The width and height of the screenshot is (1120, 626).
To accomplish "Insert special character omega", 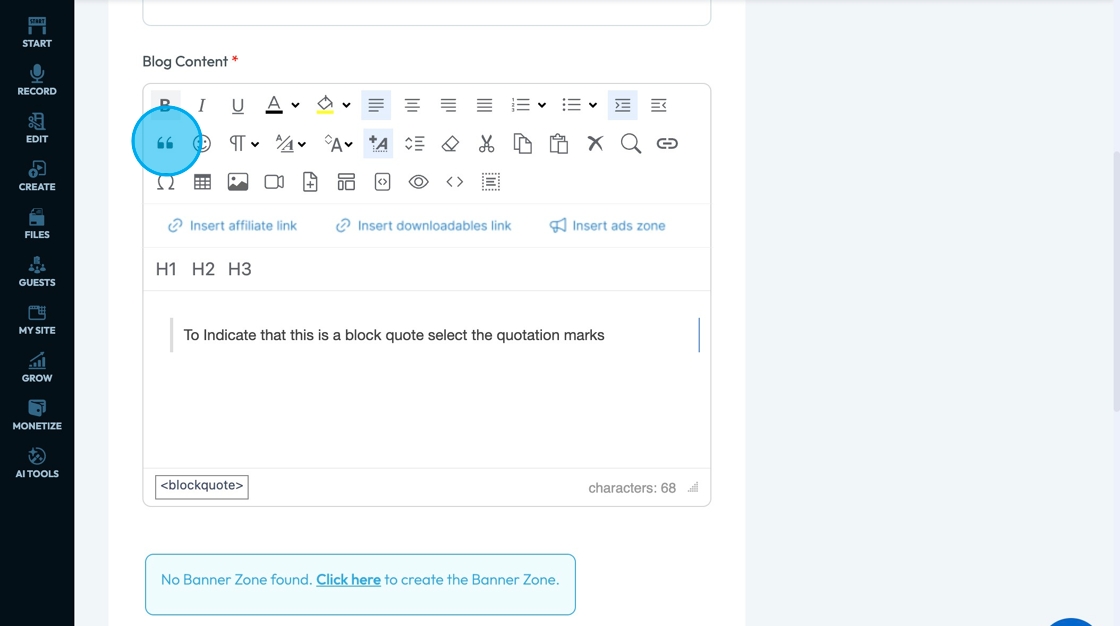I will 166,182.
